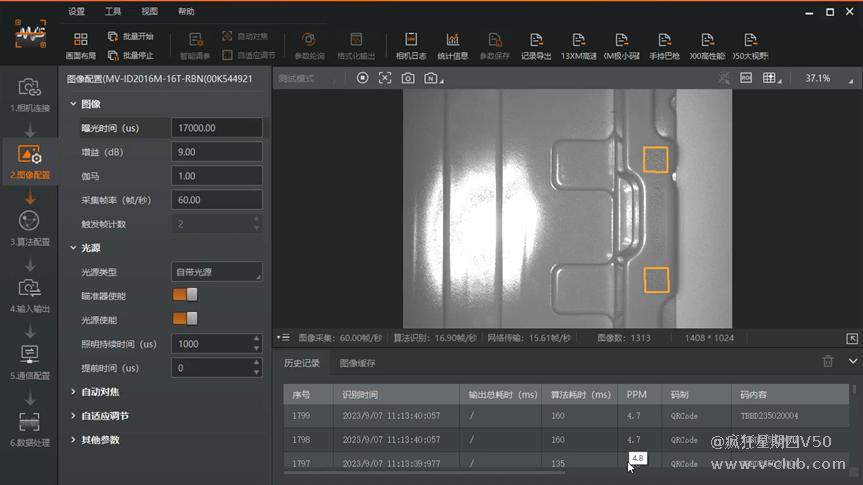The width and height of the screenshot is (863, 485).
Task: Click the 码内容 column header
Action: coord(790,394)
